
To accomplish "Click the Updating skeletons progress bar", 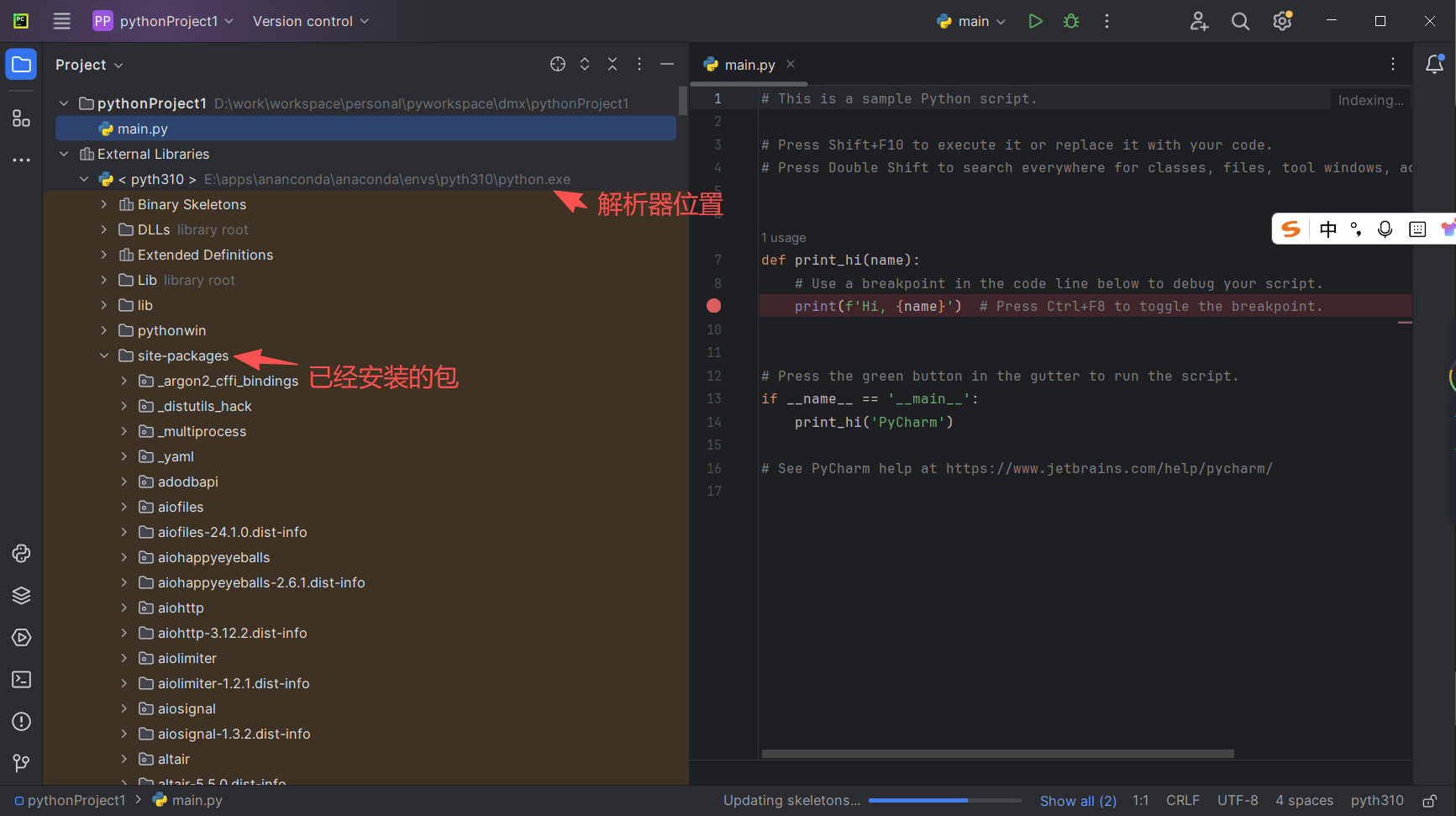I will coord(945,800).
